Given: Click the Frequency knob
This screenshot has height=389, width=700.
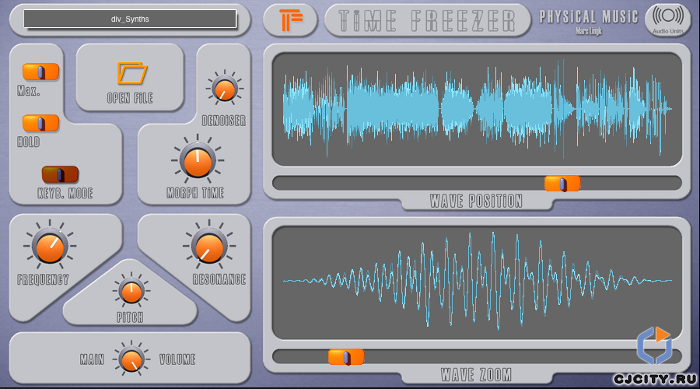Looking at the screenshot, I should [x=50, y=247].
